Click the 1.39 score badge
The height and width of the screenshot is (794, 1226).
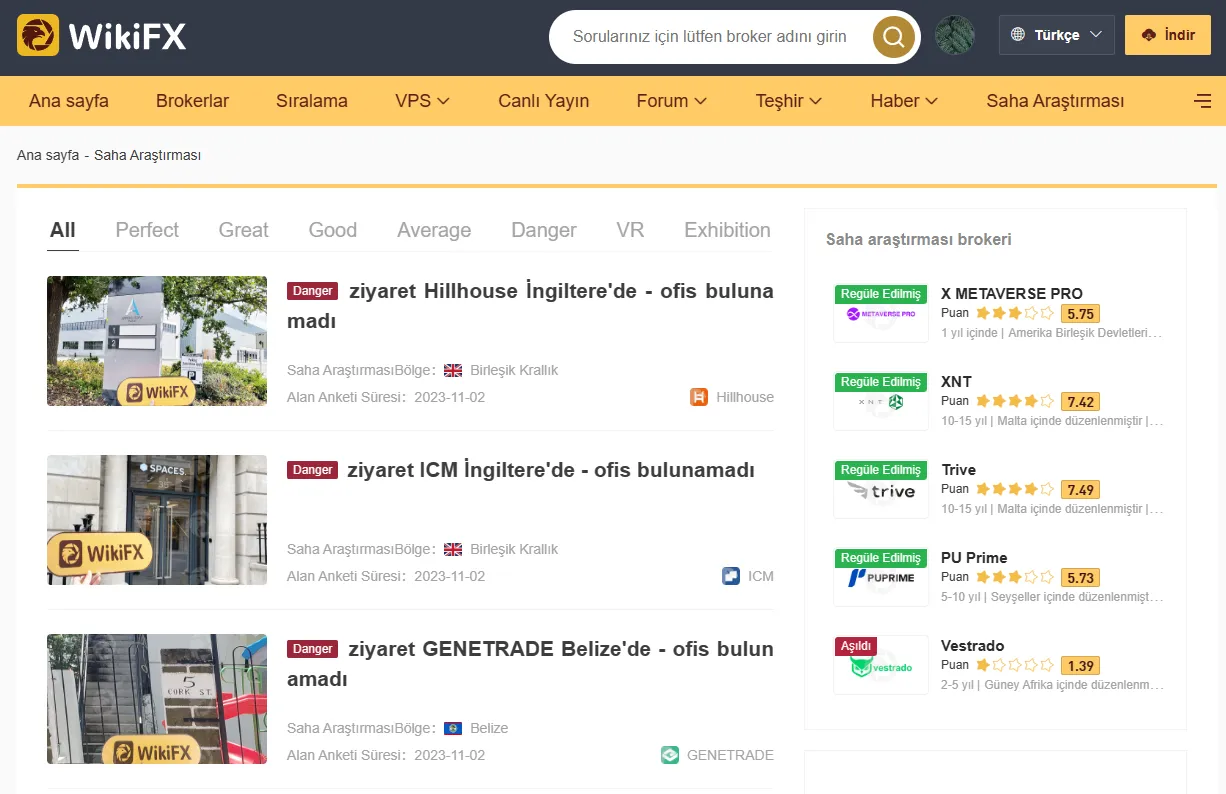[x=1080, y=665]
